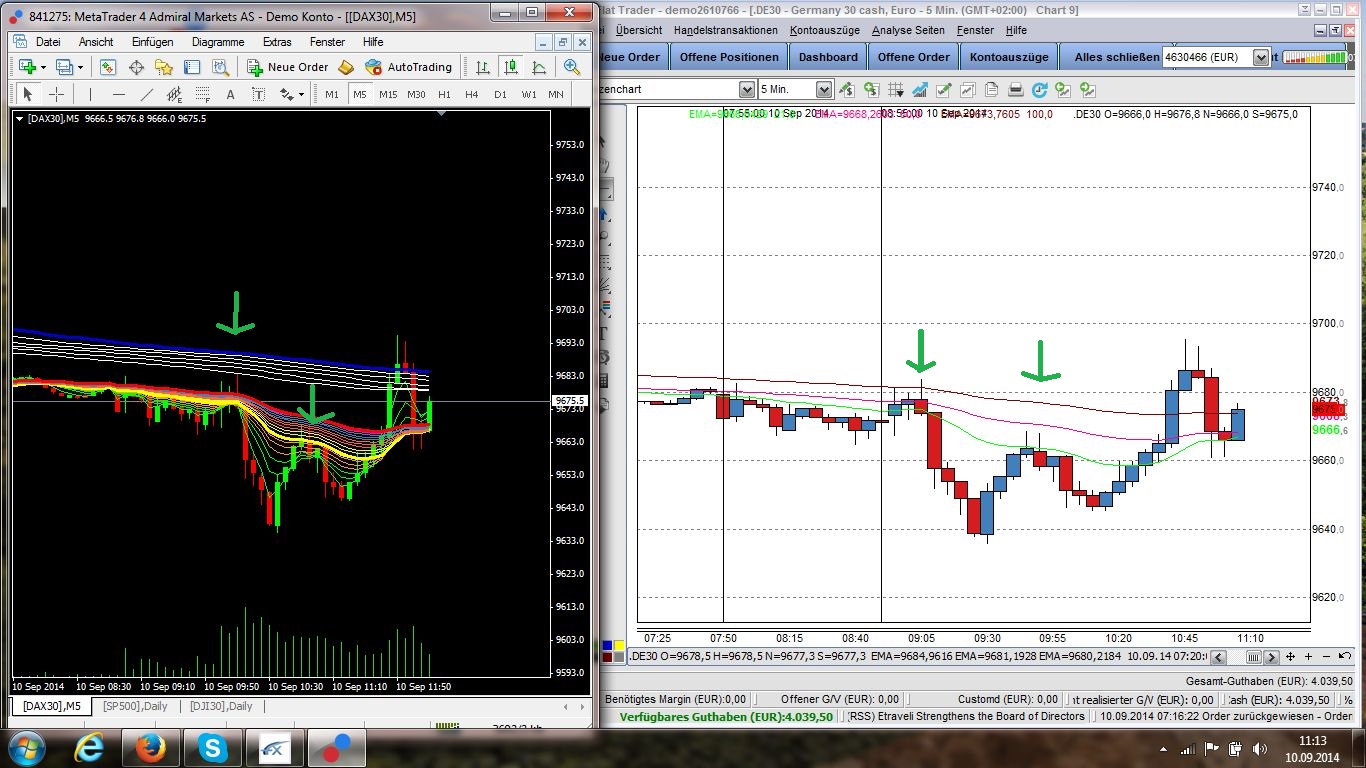Viewport: 1366px width, 768px height.
Task: Select the text label tool
Action: tap(258, 94)
